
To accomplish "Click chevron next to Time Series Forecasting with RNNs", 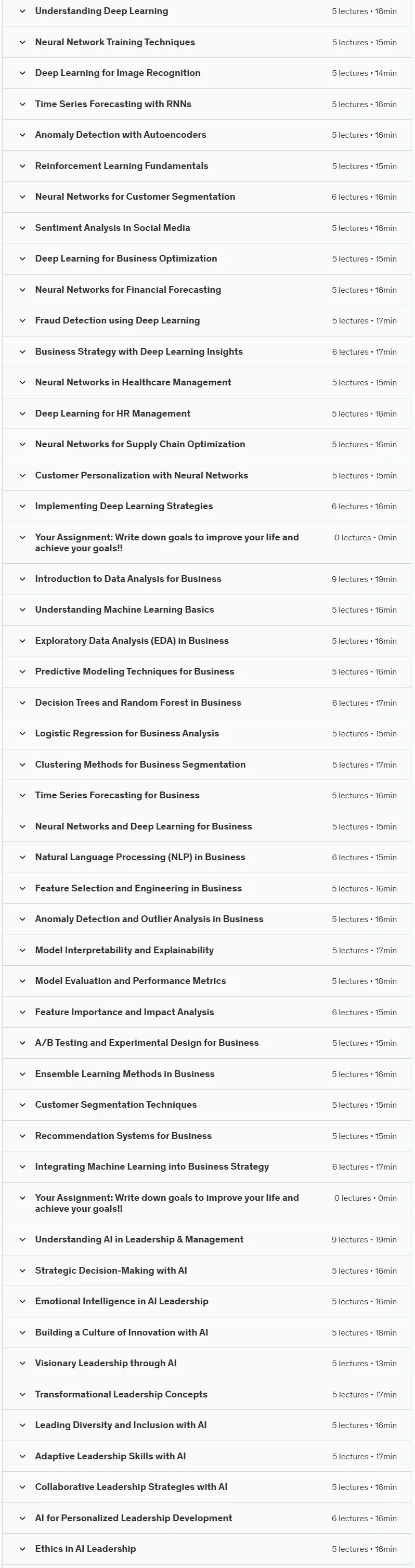I will [x=22, y=104].
